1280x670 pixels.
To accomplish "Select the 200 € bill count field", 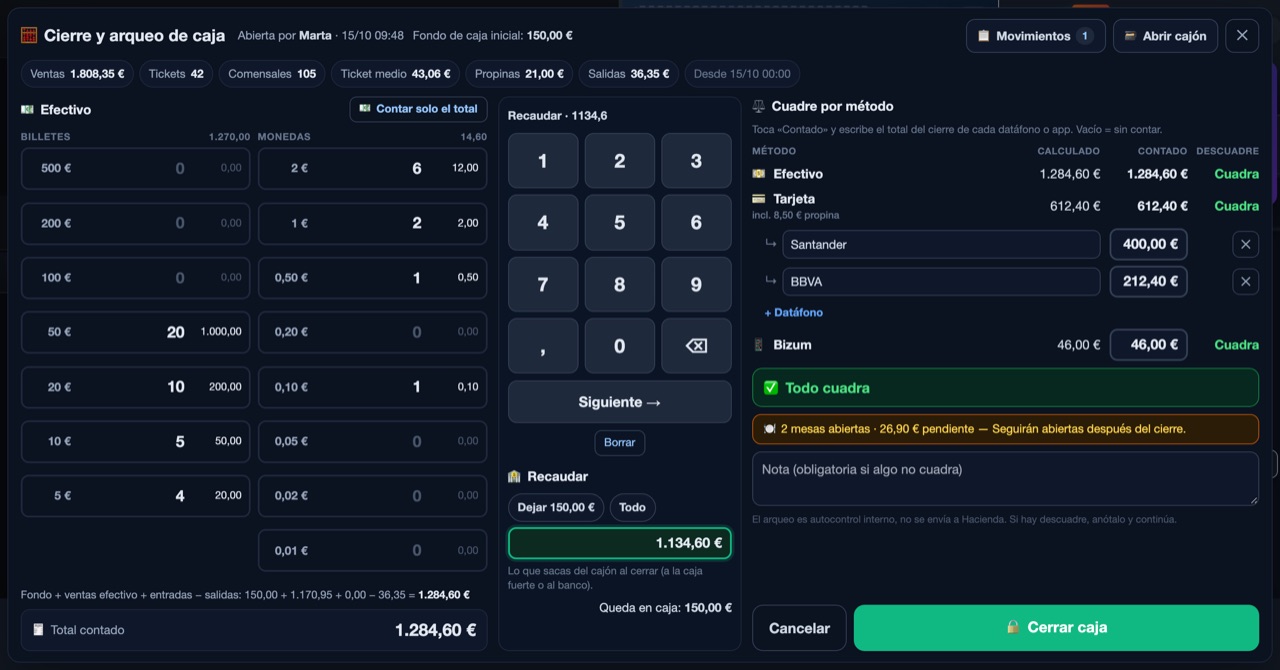I will click(x=135, y=223).
